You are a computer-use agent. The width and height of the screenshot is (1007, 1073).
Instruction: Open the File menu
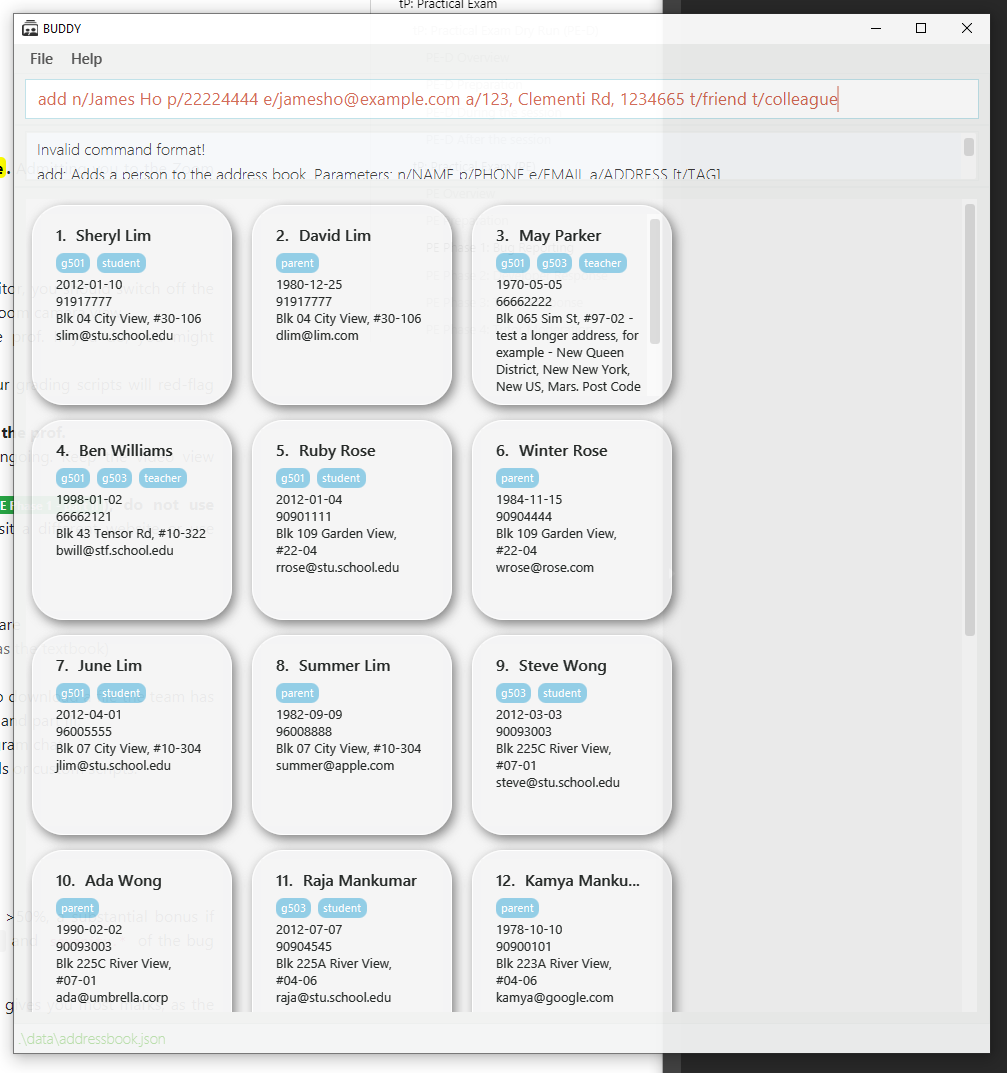pos(41,59)
